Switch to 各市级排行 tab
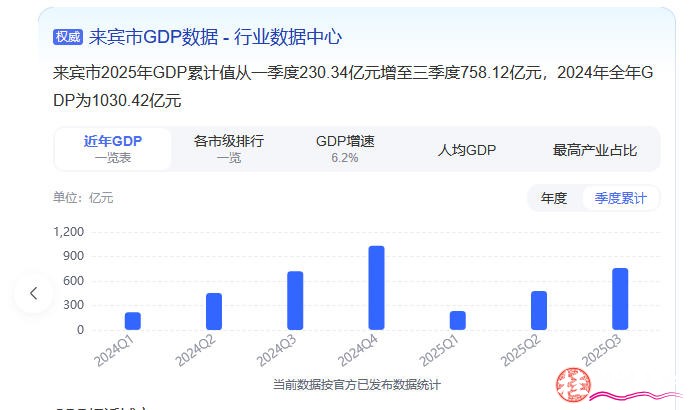This screenshot has width=689, height=410. coord(229,148)
